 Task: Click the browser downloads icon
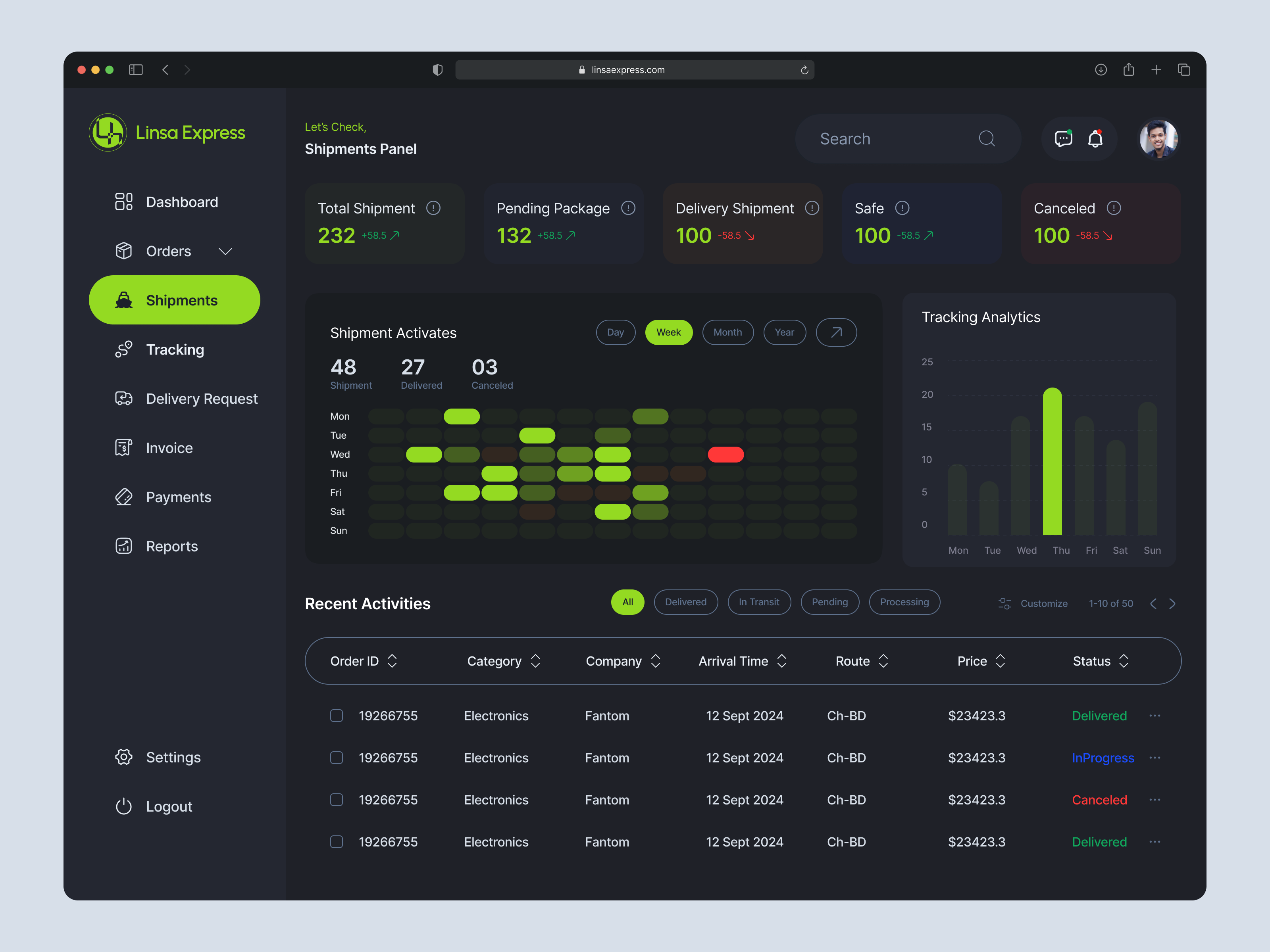pos(1101,69)
